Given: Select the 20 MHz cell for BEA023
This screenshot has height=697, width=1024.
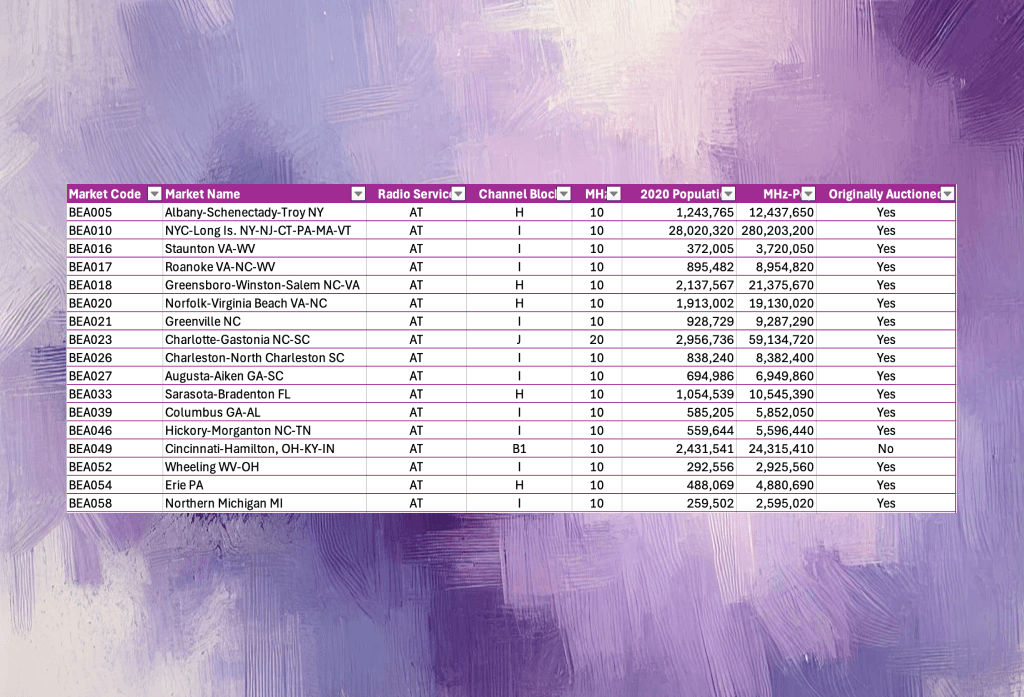Looking at the screenshot, I should 597,339.
